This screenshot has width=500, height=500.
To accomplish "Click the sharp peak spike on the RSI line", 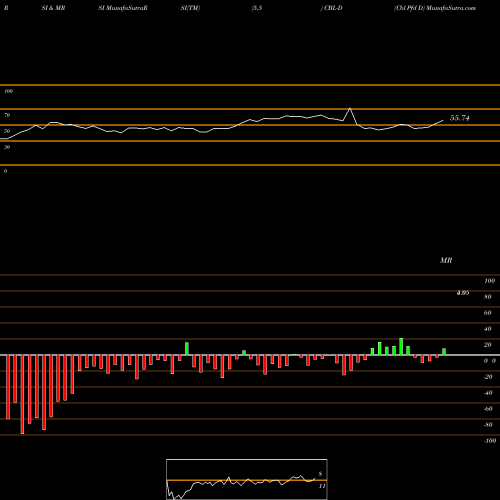I will (350, 109).
